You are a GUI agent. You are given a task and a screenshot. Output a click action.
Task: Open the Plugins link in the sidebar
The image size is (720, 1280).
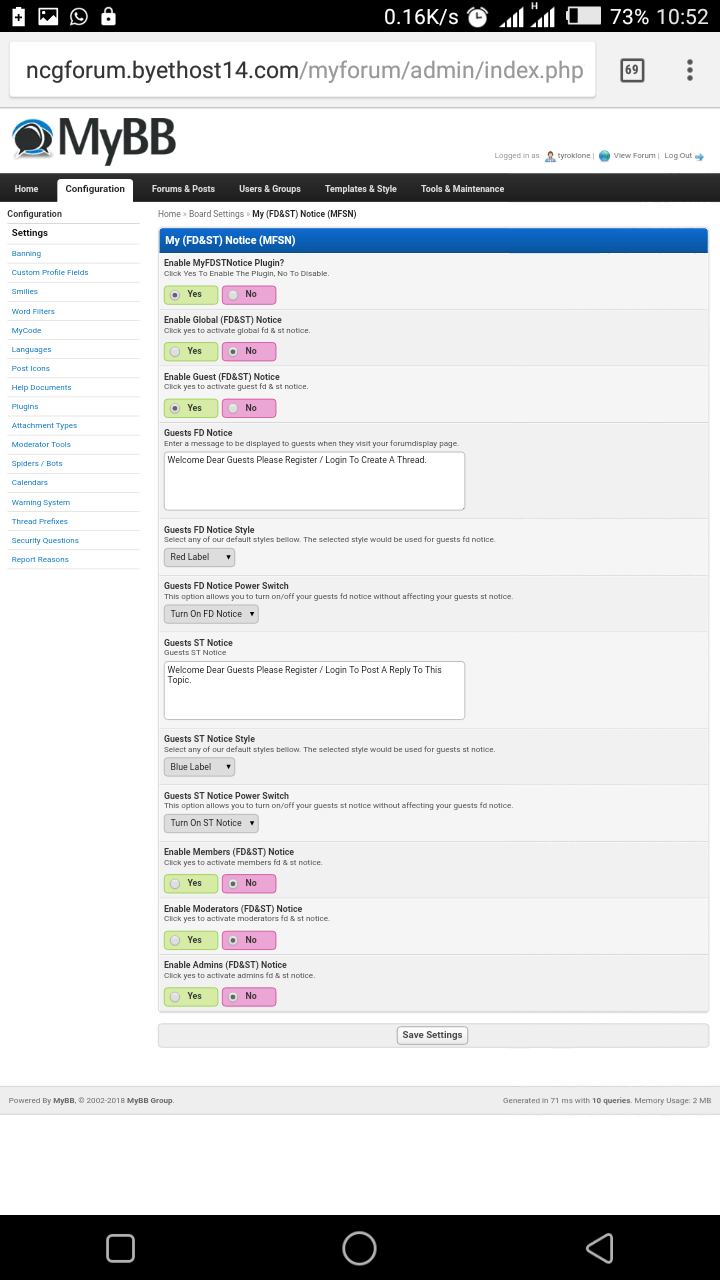coord(25,407)
